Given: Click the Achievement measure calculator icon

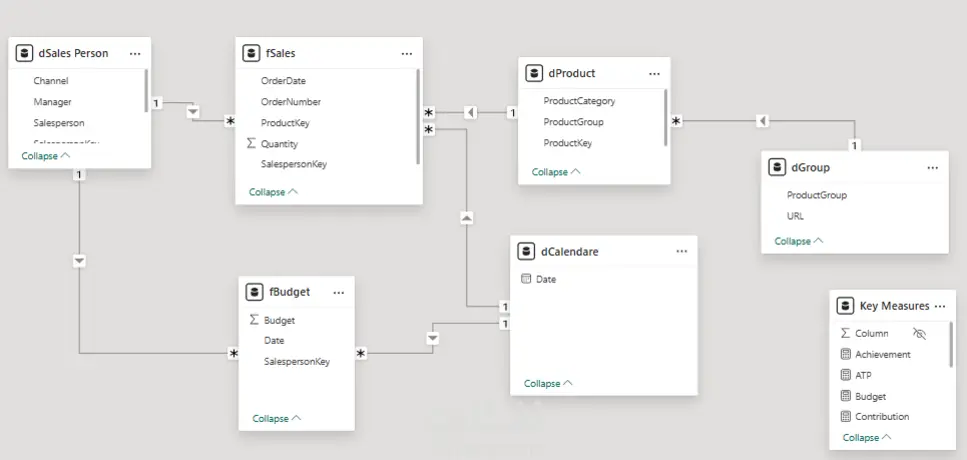Looking at the screenshot, I should [x=846, y=354].
